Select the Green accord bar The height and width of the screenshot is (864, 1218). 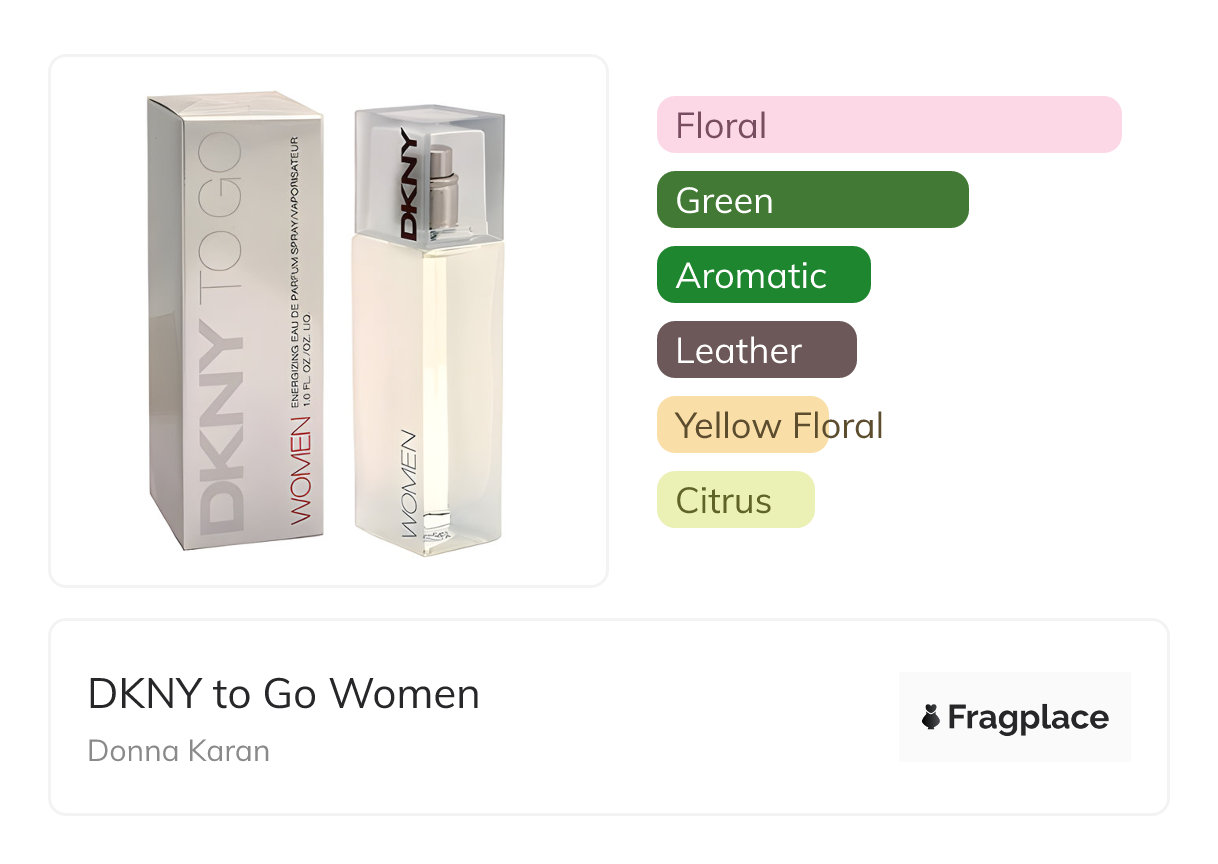click(x=812, y=200)
